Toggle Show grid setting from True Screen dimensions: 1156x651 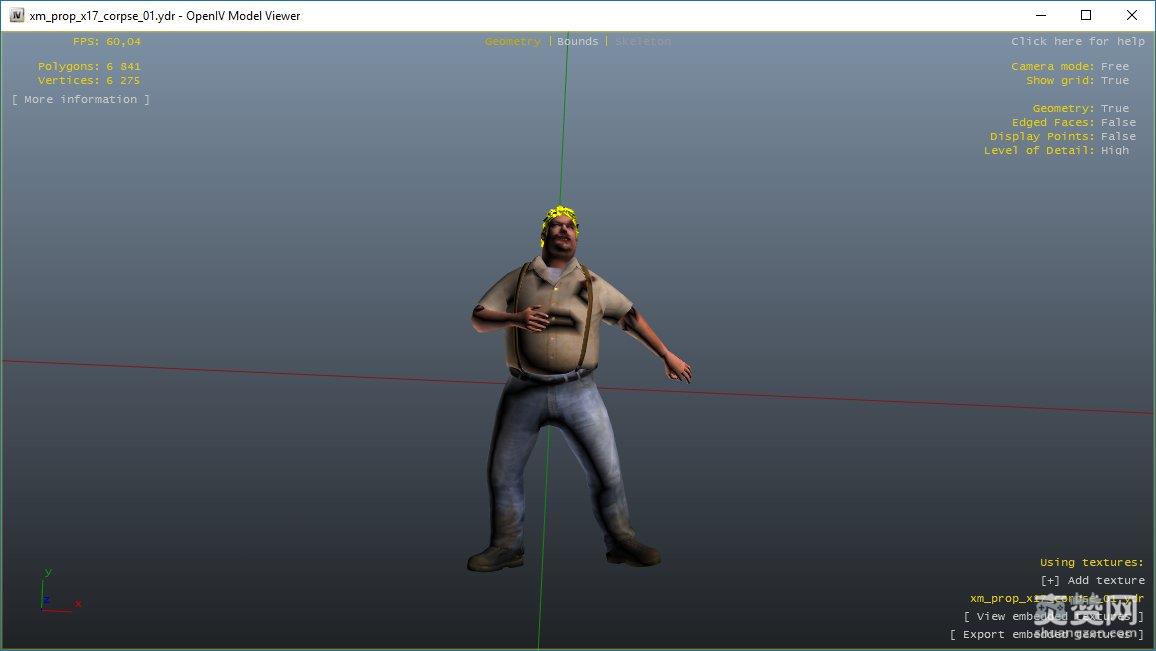pos(1114,80)
